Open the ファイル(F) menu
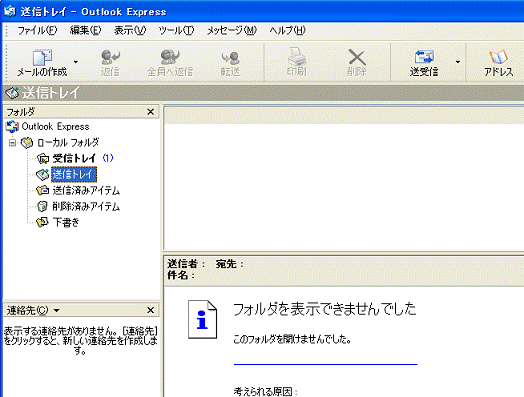The width and height of the screenshot is (524, 397). 37,30
